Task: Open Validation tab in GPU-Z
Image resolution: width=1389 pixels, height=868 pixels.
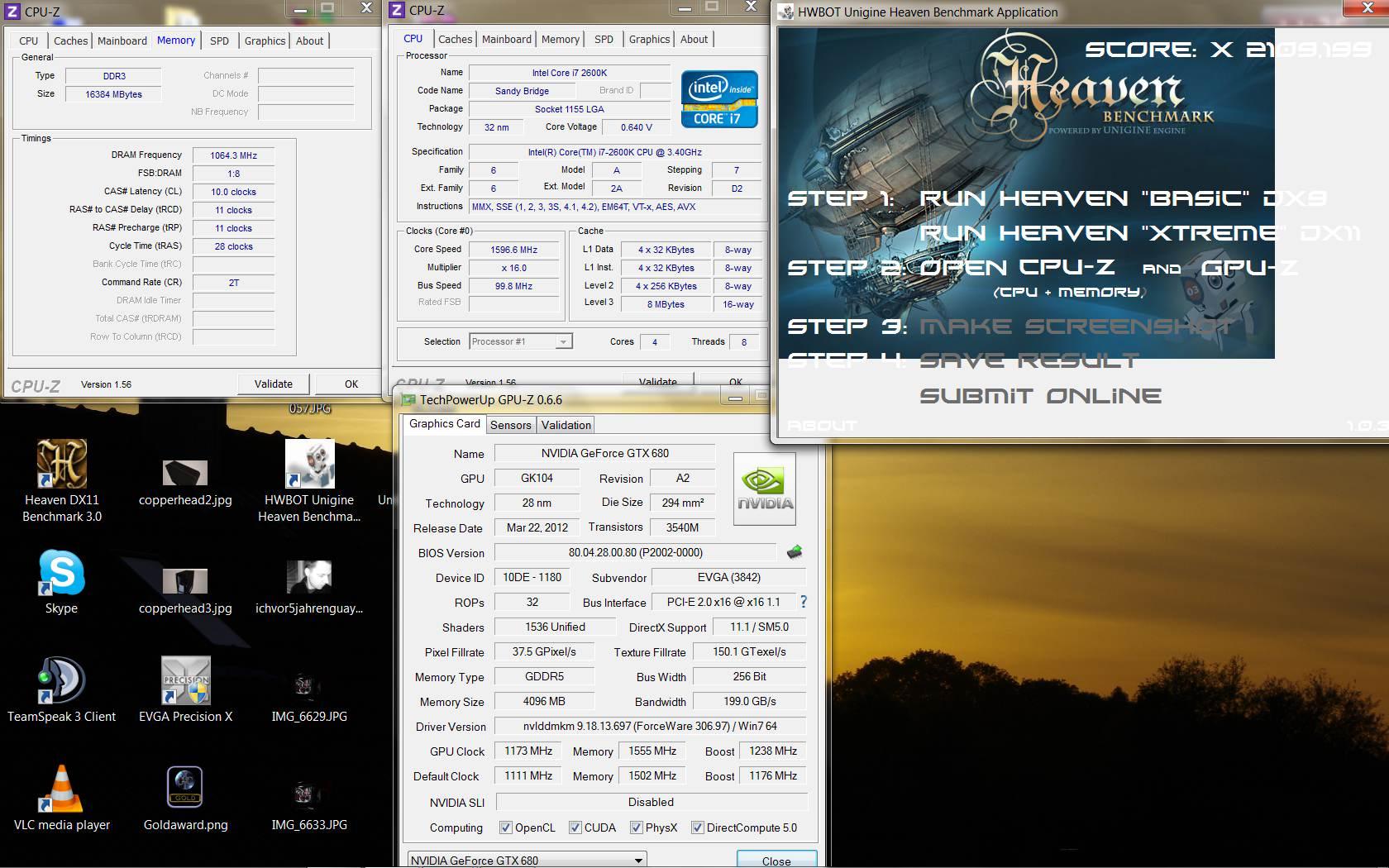Action: 566,425
